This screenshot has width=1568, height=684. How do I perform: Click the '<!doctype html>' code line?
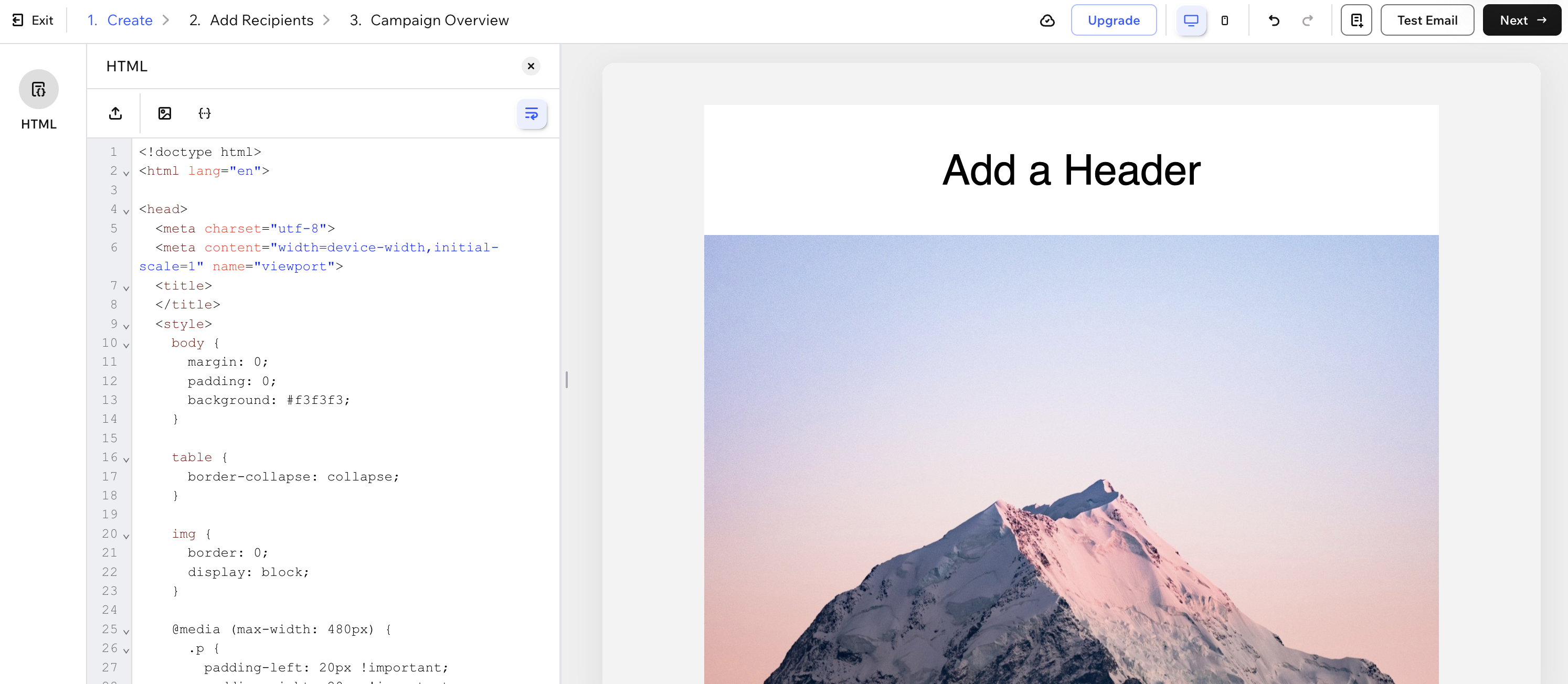point(199,152)
